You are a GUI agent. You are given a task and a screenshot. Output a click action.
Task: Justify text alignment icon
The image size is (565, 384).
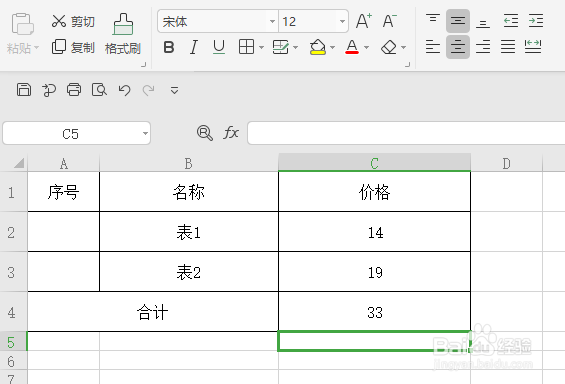[508, 47]
